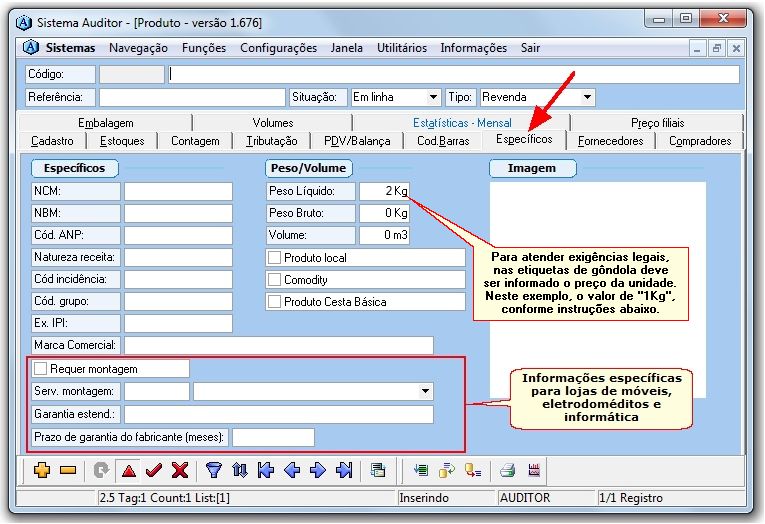Enable the Requer montagem checkbox
The width and height of the screenshot is (765, 524).
41,369
